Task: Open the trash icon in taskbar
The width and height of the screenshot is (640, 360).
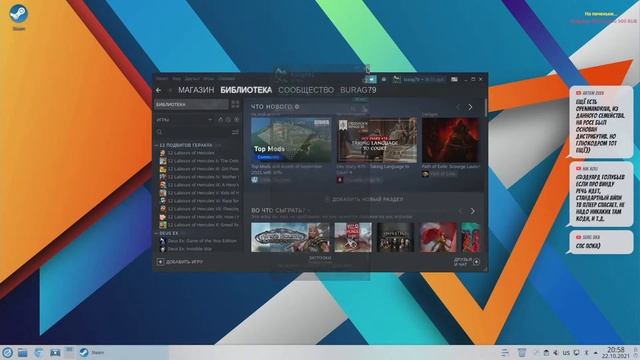Action: pos(522,353)
